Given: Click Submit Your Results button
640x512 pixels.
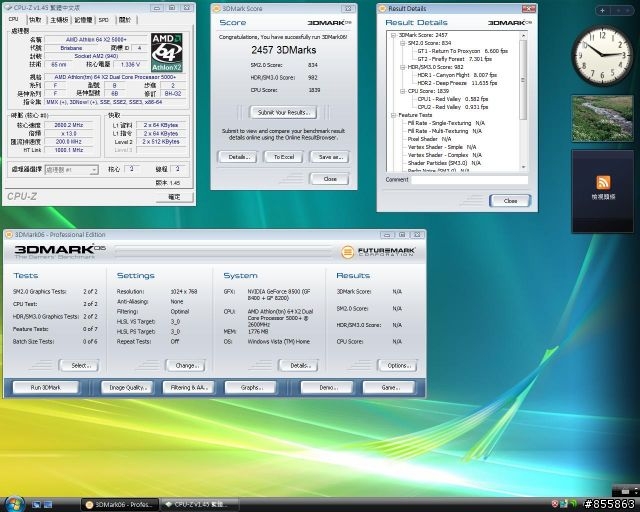Looking at the screenshot, I should 283,112.
